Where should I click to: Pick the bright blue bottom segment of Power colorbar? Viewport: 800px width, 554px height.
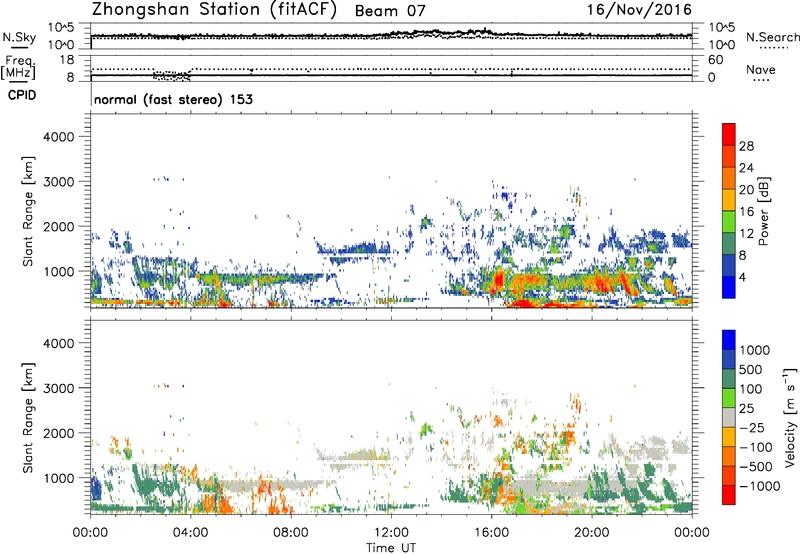coord(729,288)
